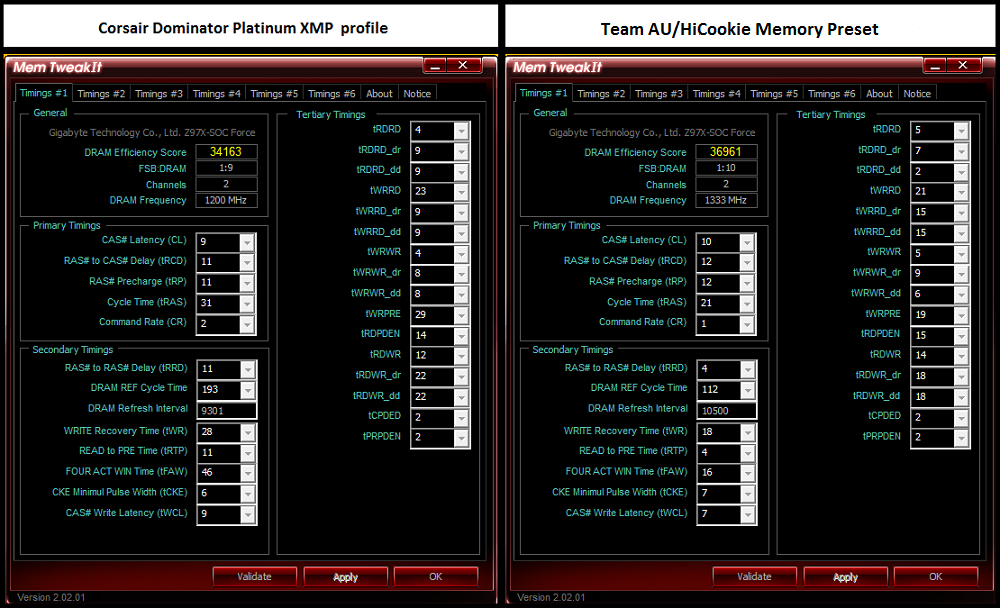Image resolution: width=1000 pixels, height=608 pixels.
Task: Open Notice tab in Team AU window
Action: 917,94
